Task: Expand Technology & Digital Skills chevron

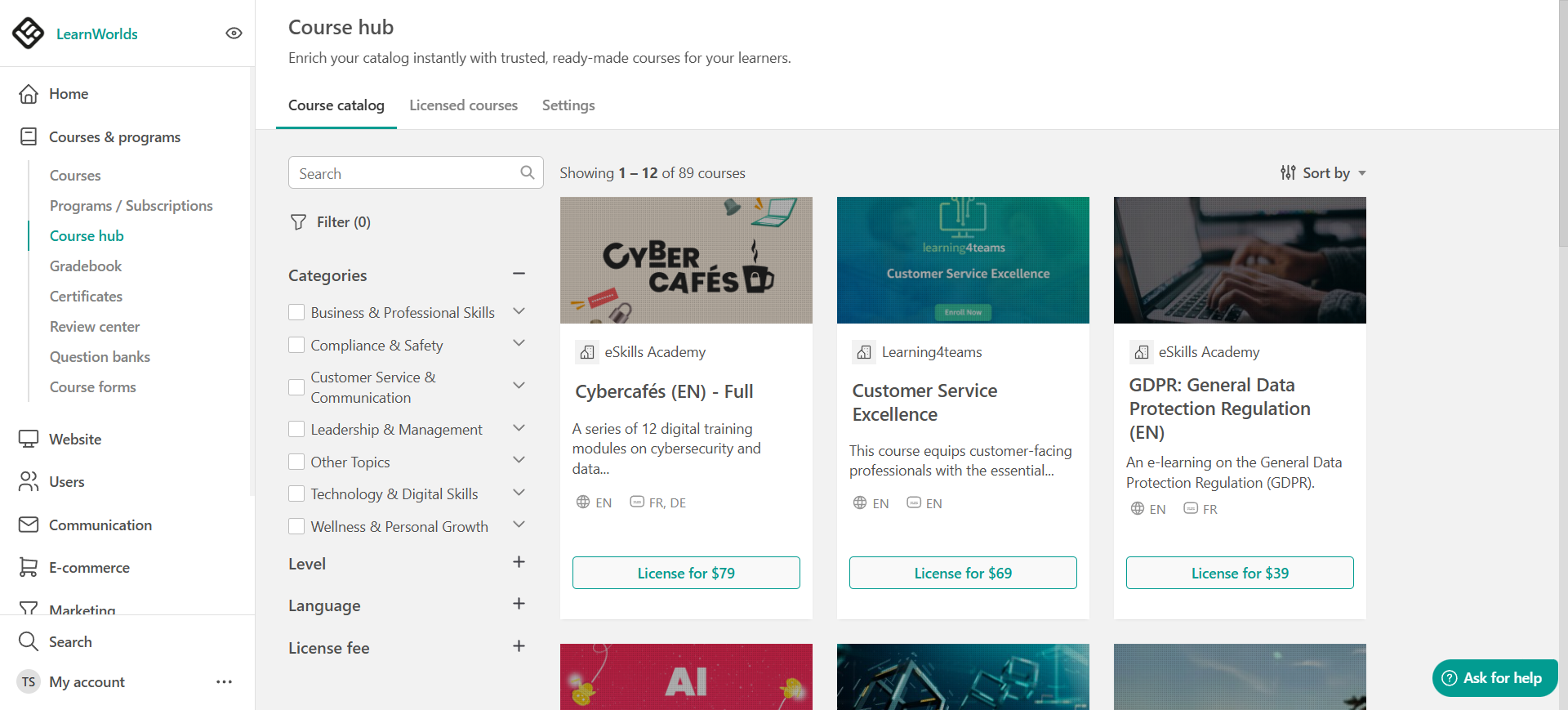Action: pyautogui.click(x=519, y=493)
